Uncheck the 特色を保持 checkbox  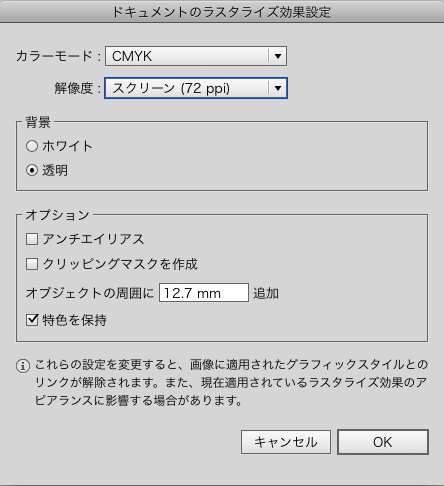coord(32,320)
